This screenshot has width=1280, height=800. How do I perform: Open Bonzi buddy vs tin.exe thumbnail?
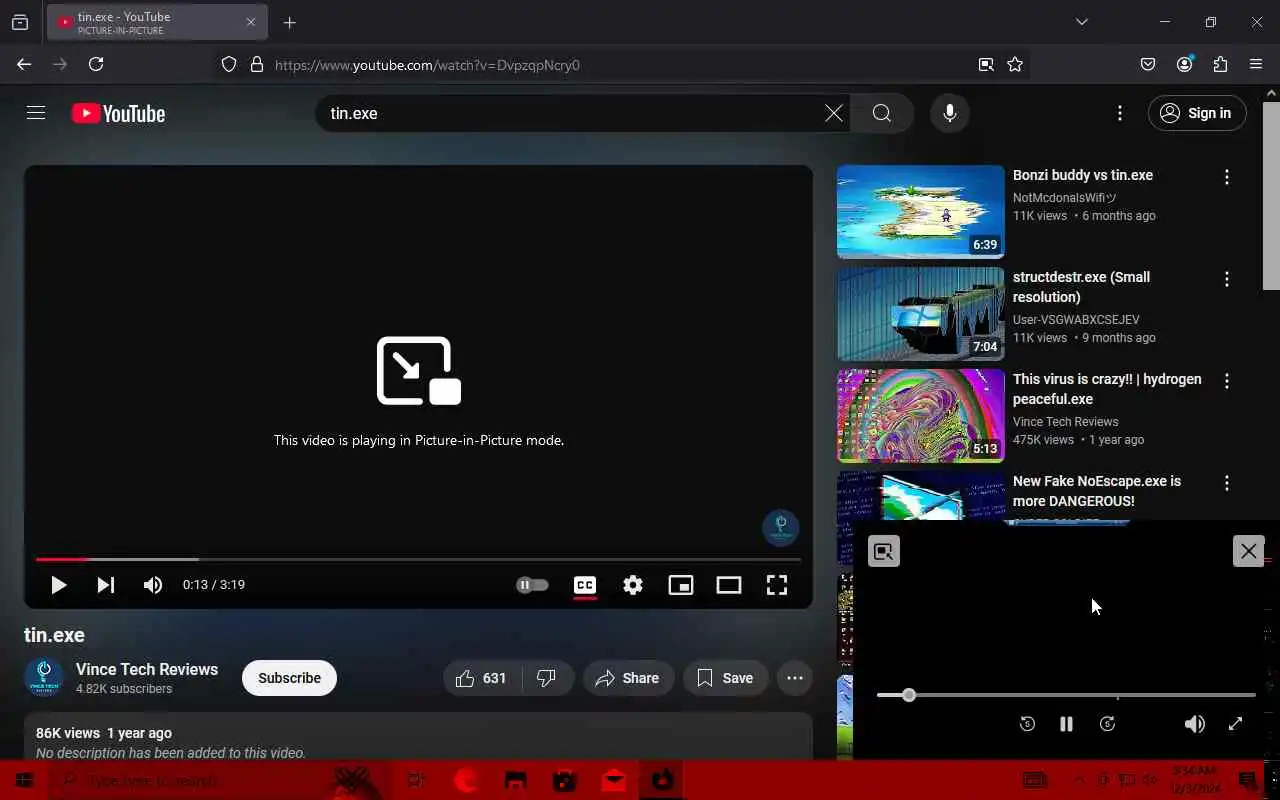pyautogui.click(x=920, y=212)
